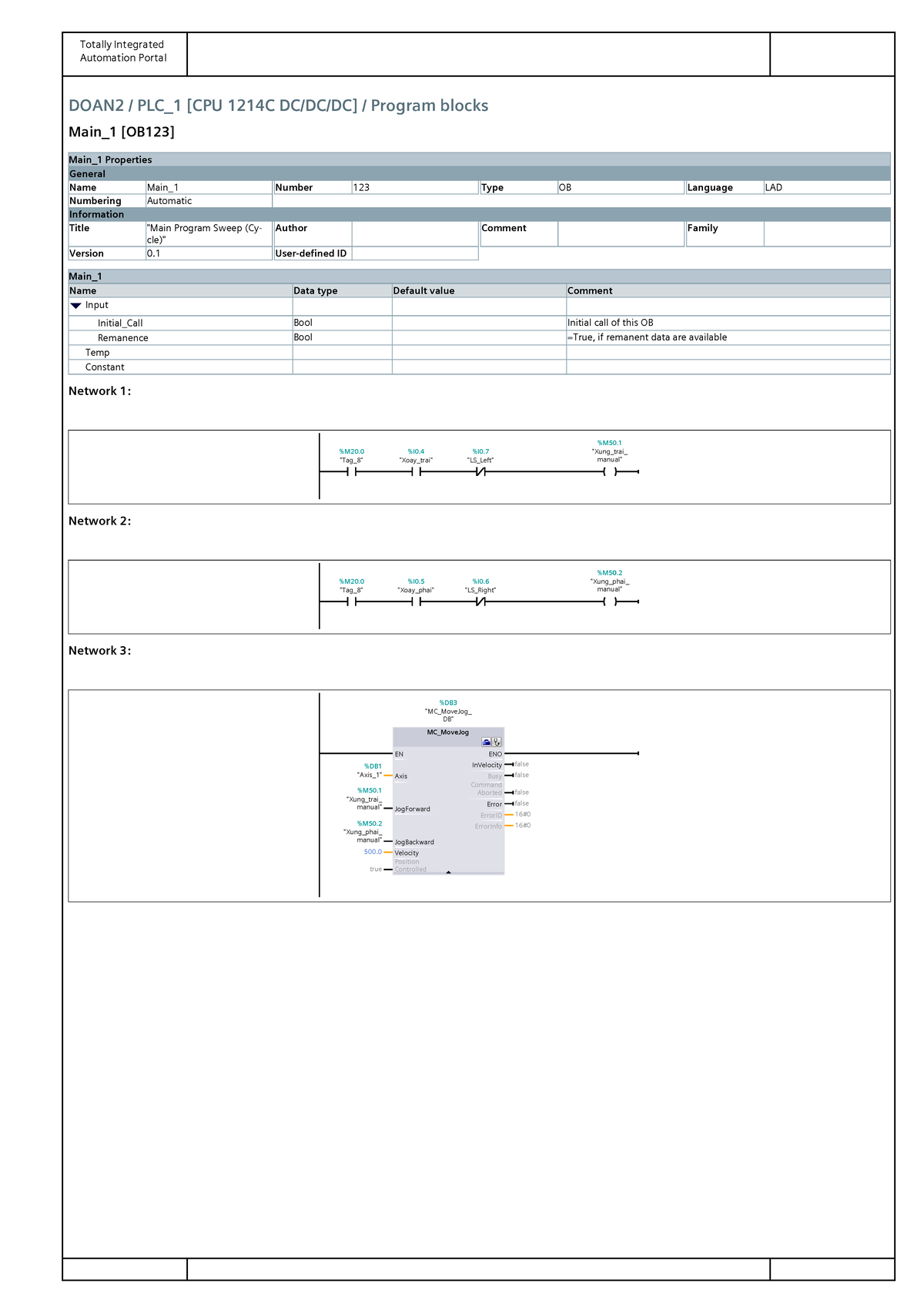Select LS_Right normally closed contact symbol
924x1307 pixels.
(480, 602)
